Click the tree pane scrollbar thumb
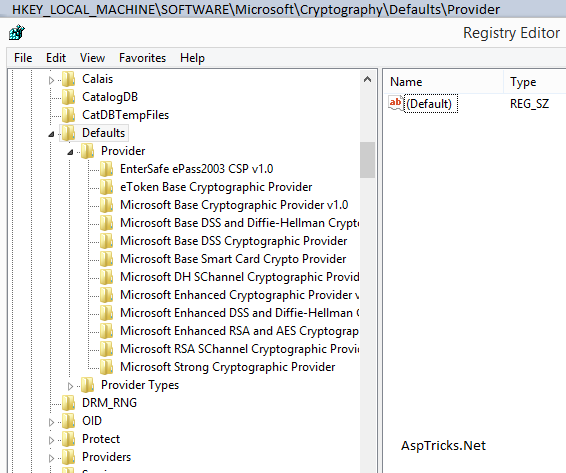The image size is (566, 473). coord(367,160)
